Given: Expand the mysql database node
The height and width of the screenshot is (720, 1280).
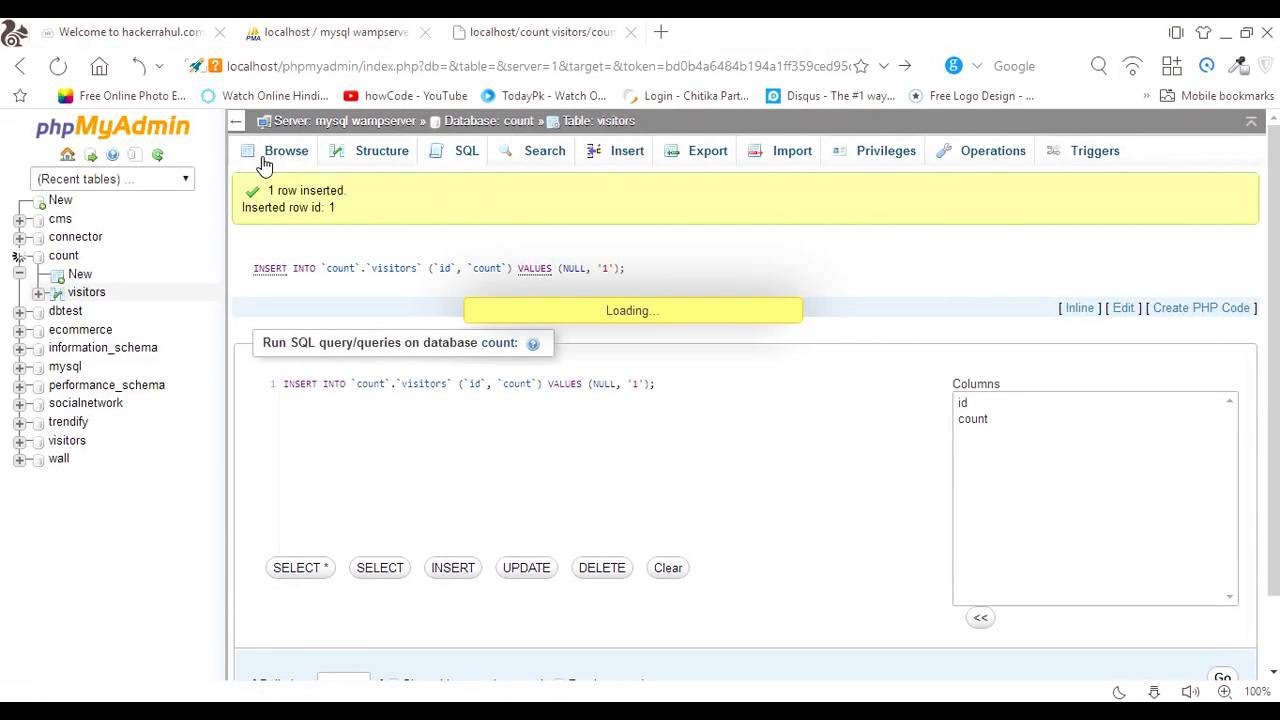Looking at the screenshot, I should 19,367.
